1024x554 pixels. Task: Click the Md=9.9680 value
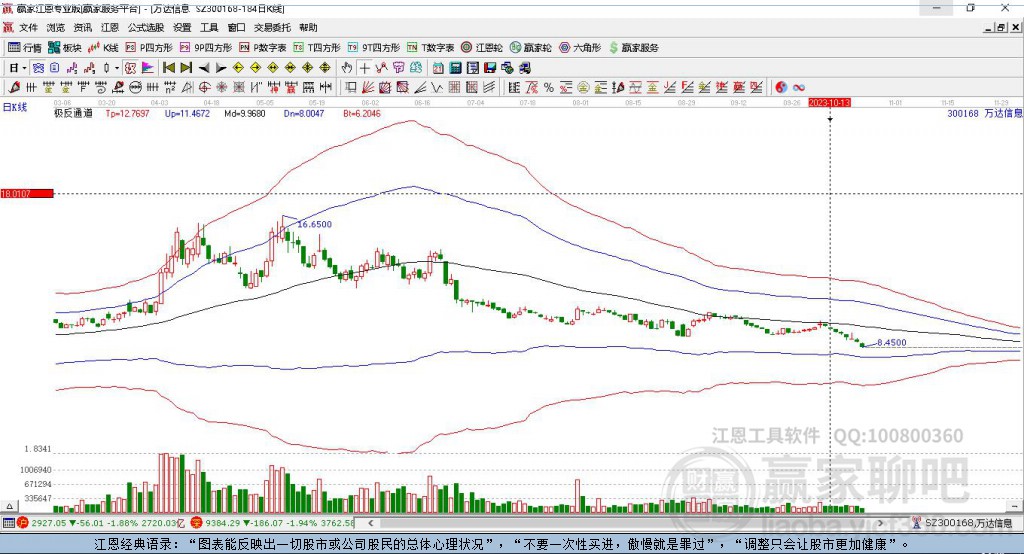[x=245, y=114]
